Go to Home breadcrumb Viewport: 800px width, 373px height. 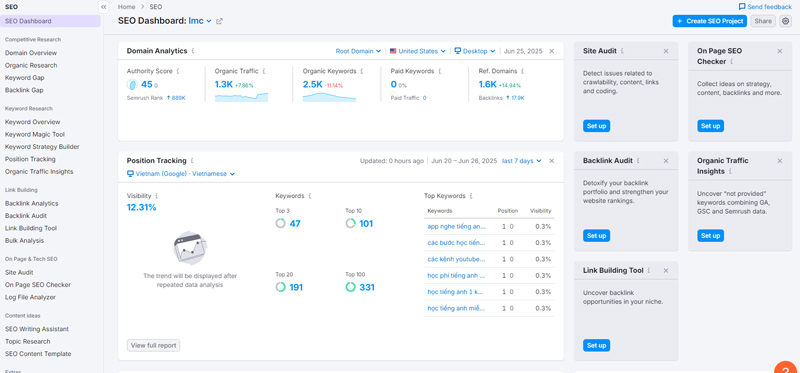pyautogui.click(x=127, y=7)
